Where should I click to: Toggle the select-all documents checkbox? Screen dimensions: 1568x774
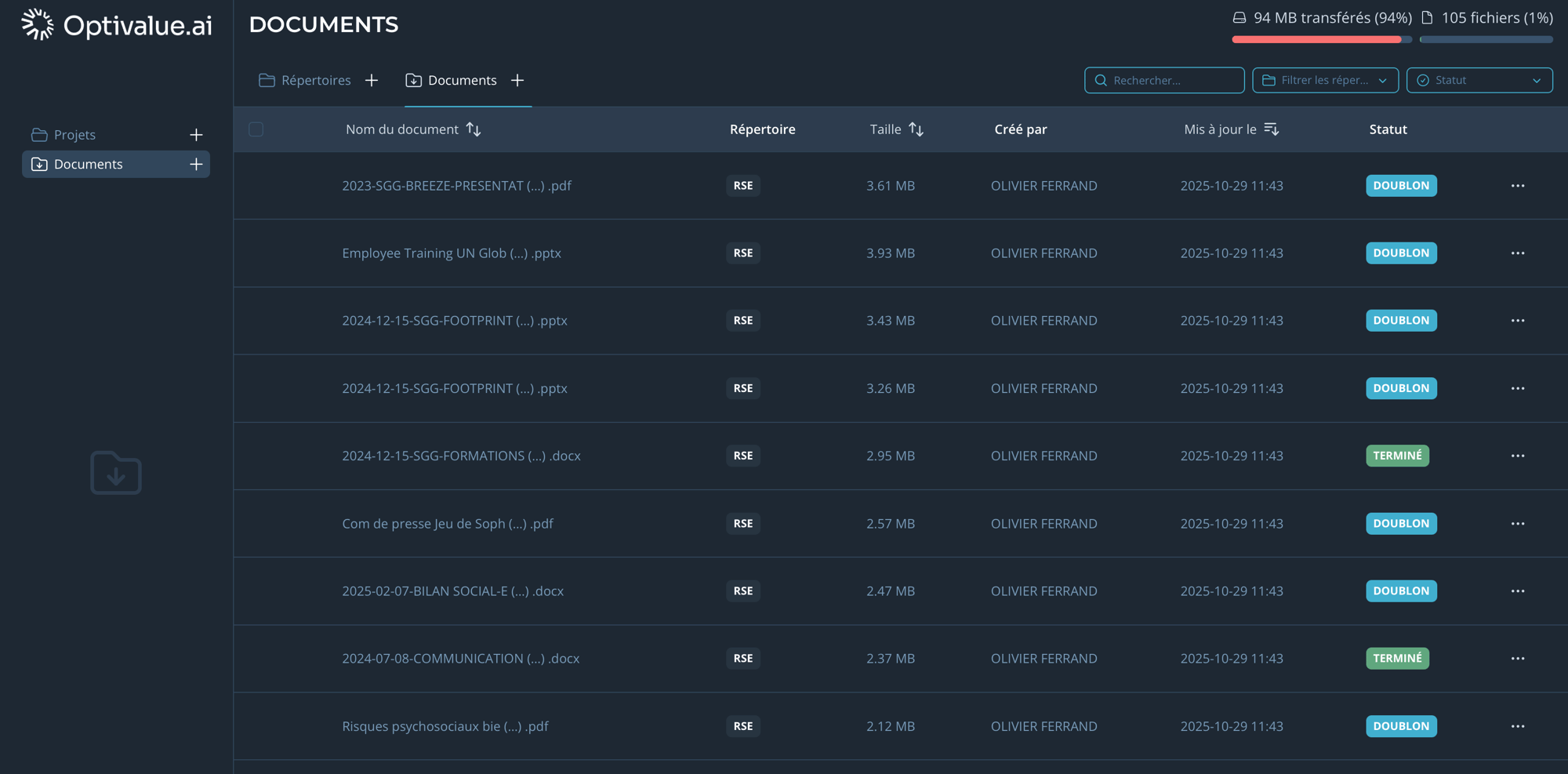[256, 129]
